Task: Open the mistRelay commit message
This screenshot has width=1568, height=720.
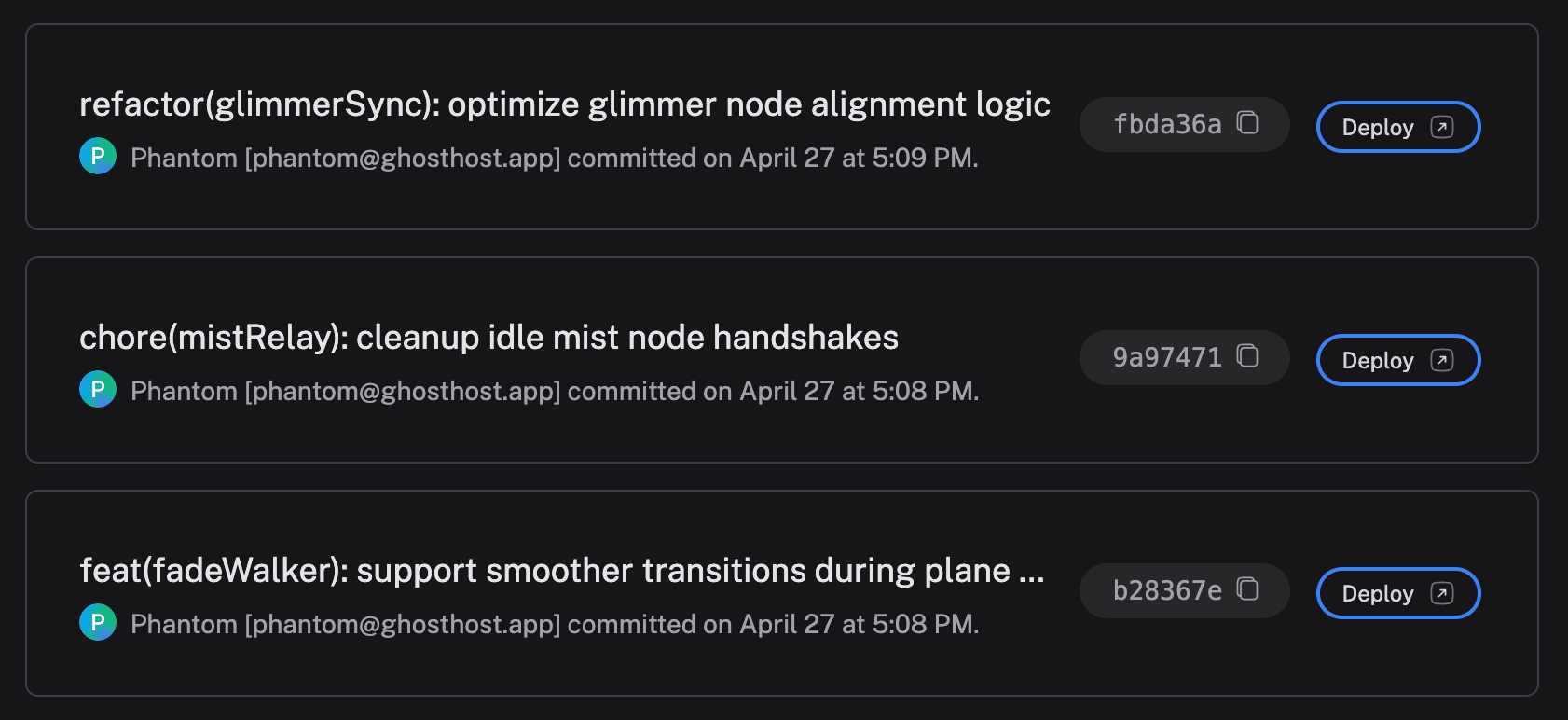Action: (488, 338)
